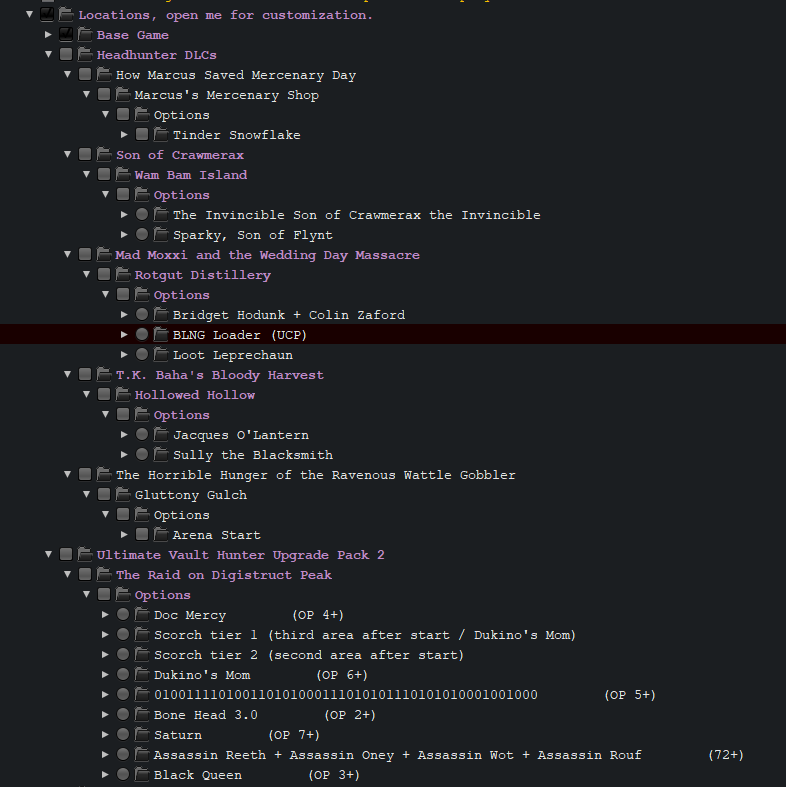Collapse the Headhunter DLCs category
Viewport: 786px width, 787px height.
[x=48, y=55]
